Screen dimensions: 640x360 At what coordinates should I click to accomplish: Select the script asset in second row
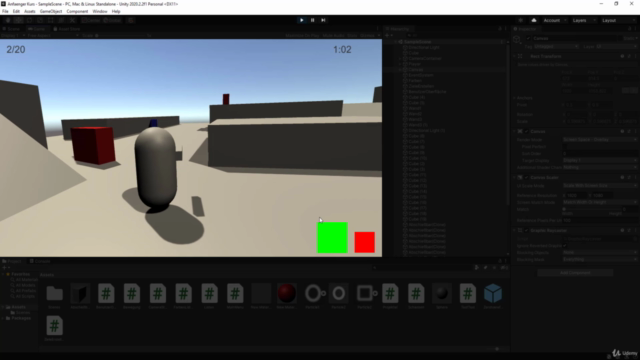click(54, 328)
